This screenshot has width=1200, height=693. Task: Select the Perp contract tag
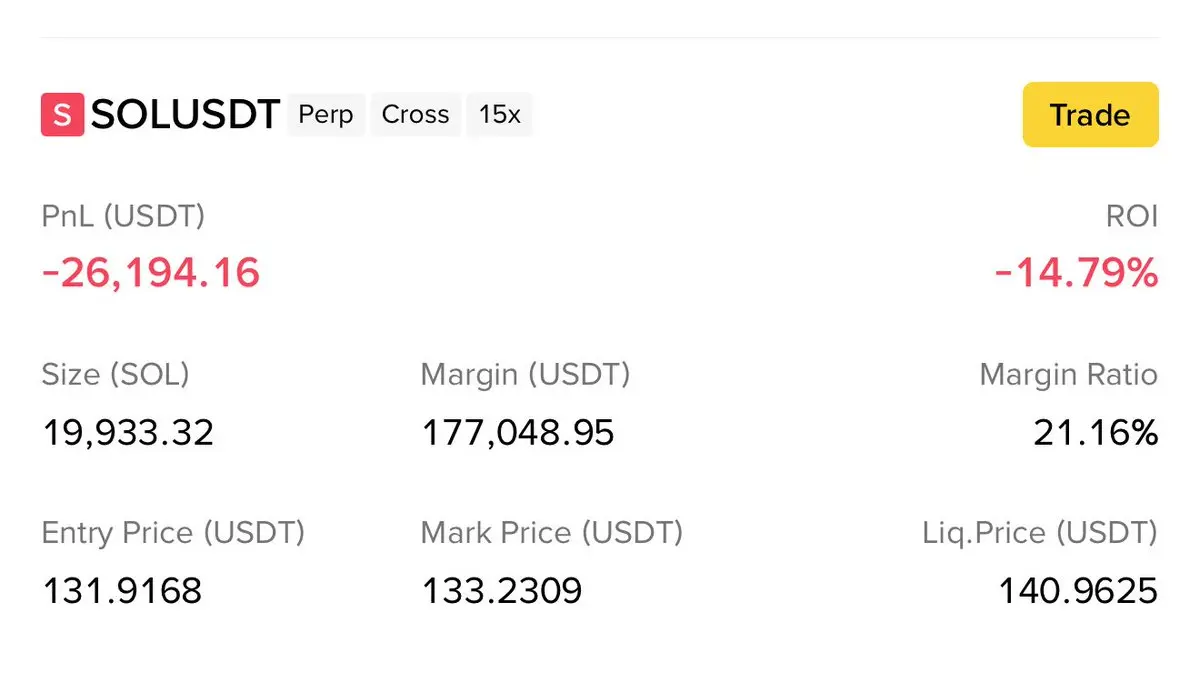(x=326, y=115)
